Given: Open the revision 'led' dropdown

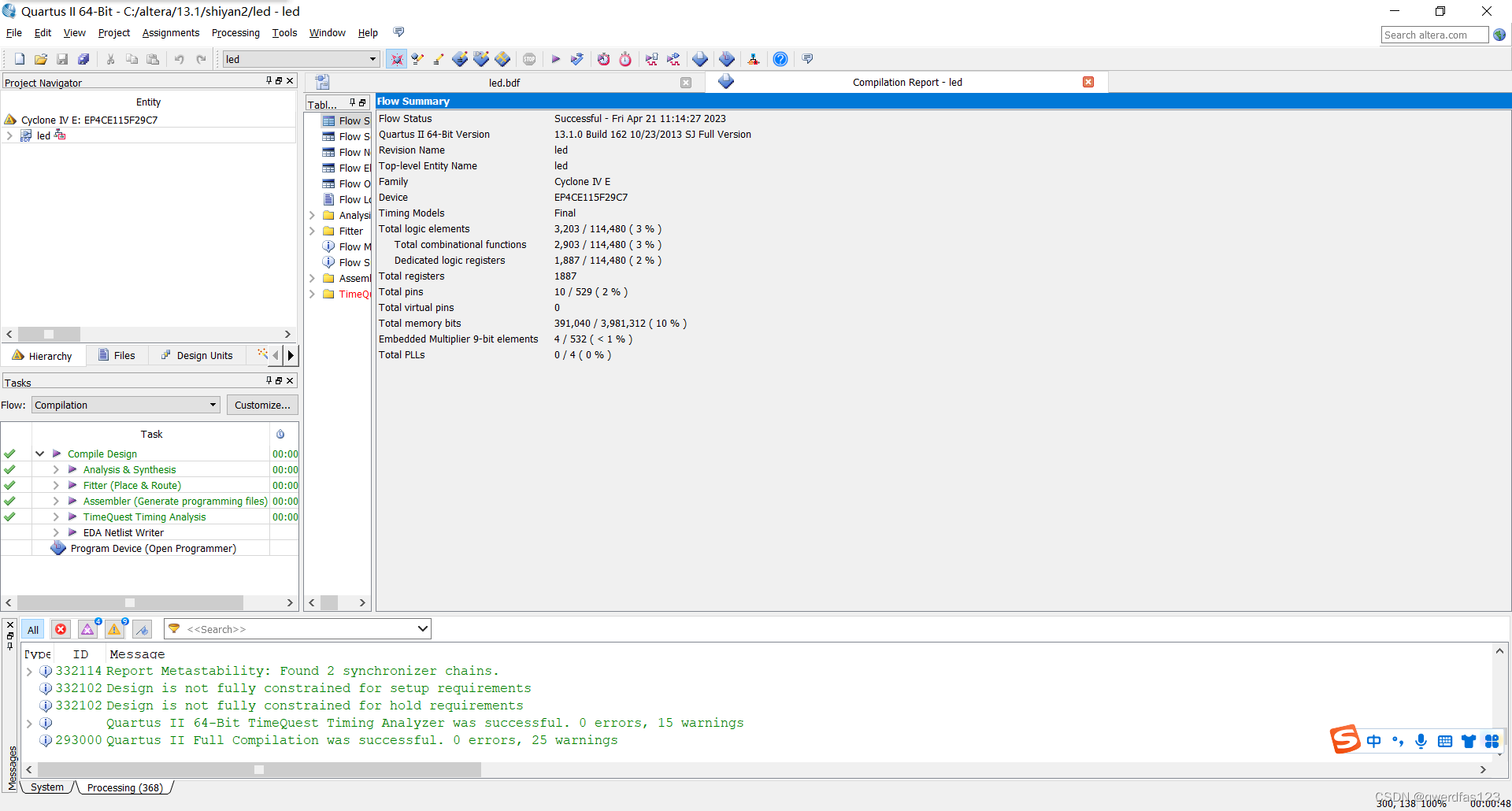Looking at the screenshot, I should tap(372, 59).
